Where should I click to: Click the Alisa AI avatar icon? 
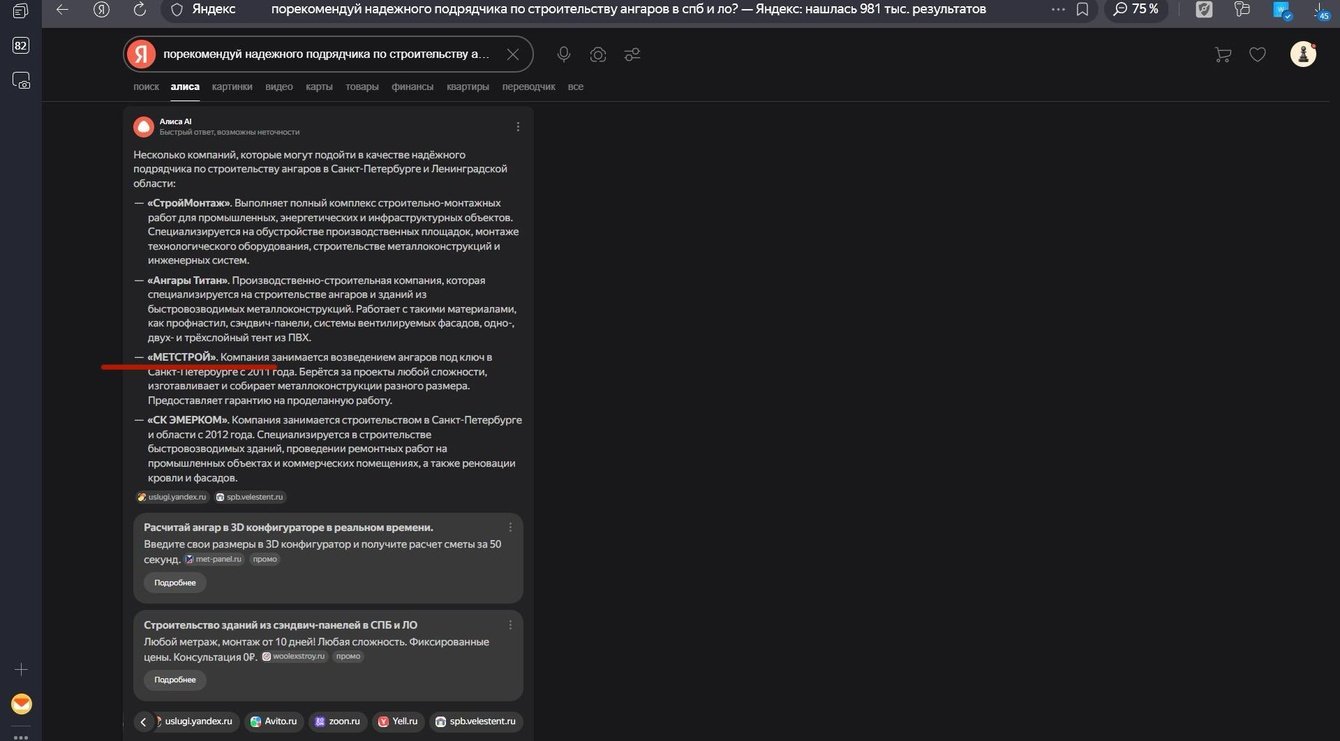pos(143,126)
